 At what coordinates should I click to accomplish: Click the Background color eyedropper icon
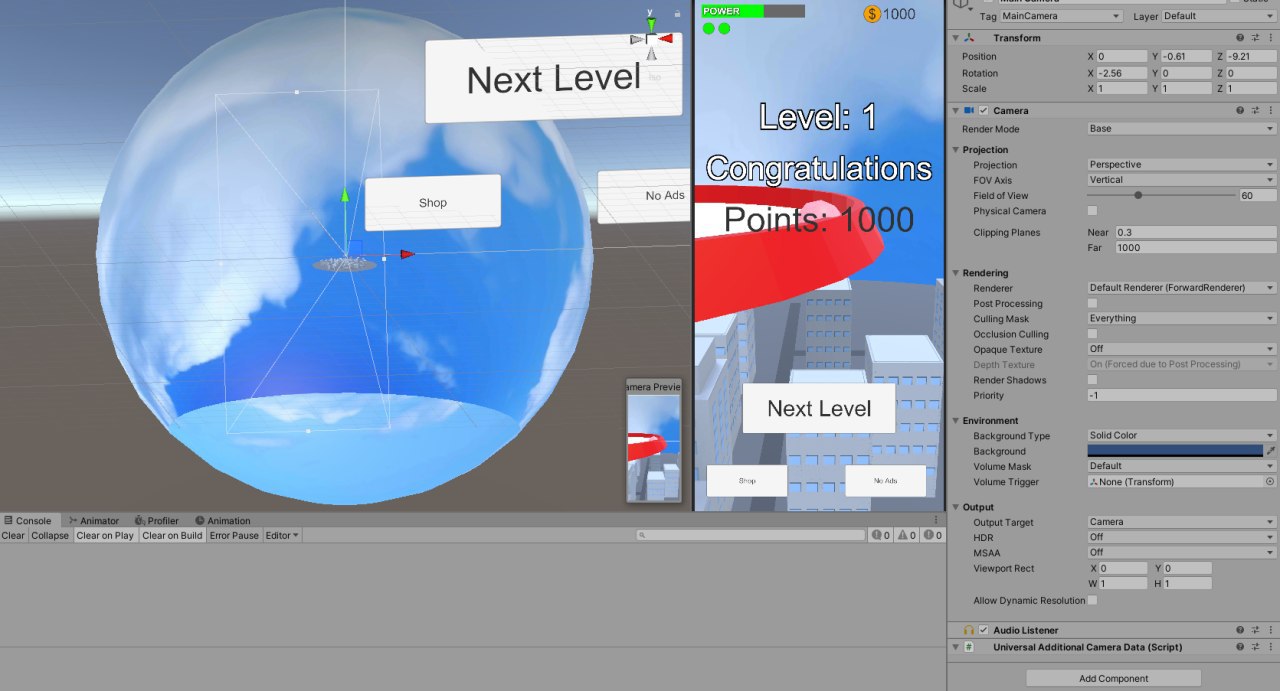pos(1271,451)
